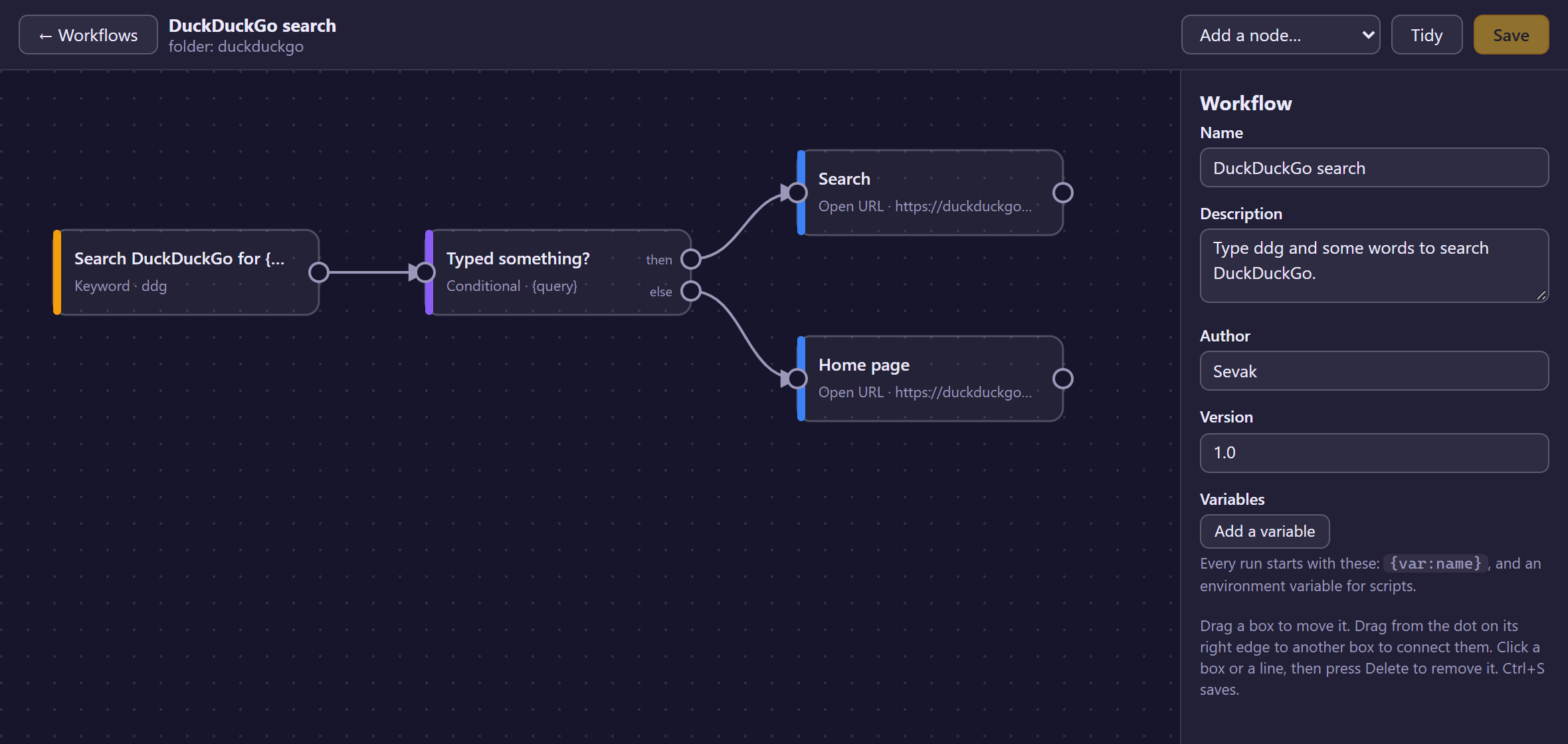Edit the Description text area
1568x744 pixels.
click(1374, 266)
